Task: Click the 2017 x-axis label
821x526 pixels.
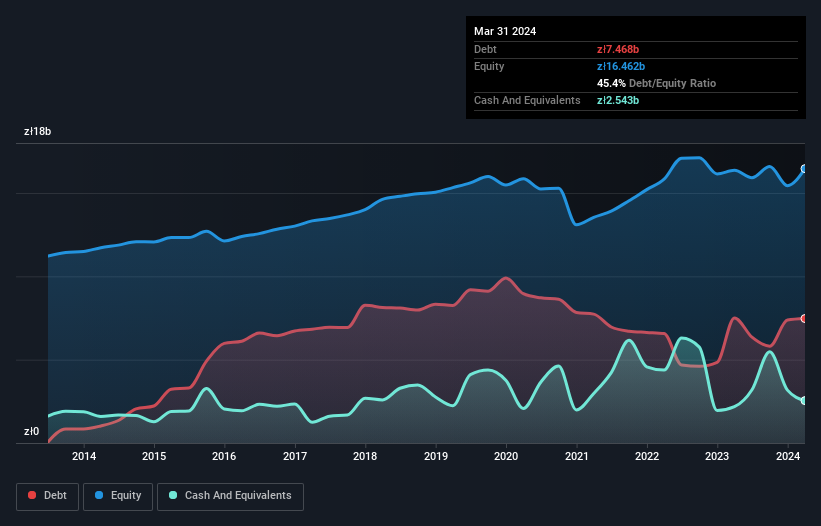Action: pyautogui.click(x=295, y=456)
